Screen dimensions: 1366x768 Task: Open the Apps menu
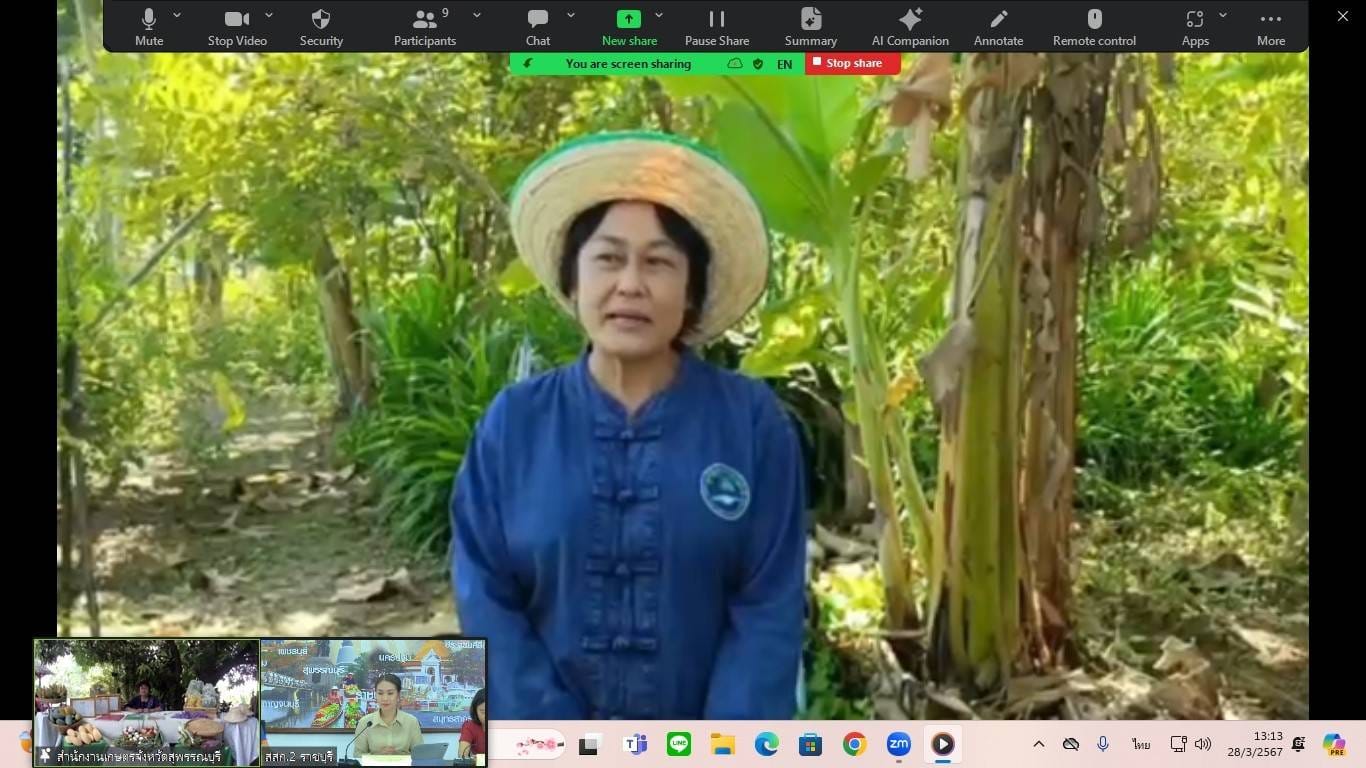click(1195, 27)
